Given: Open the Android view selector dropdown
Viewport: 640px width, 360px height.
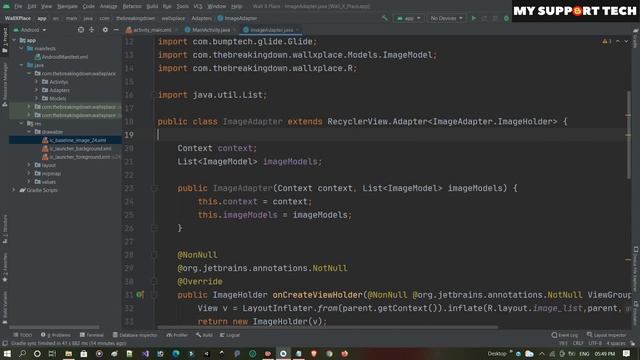Looking at the screenshot, I should click(x=30, y=30).
